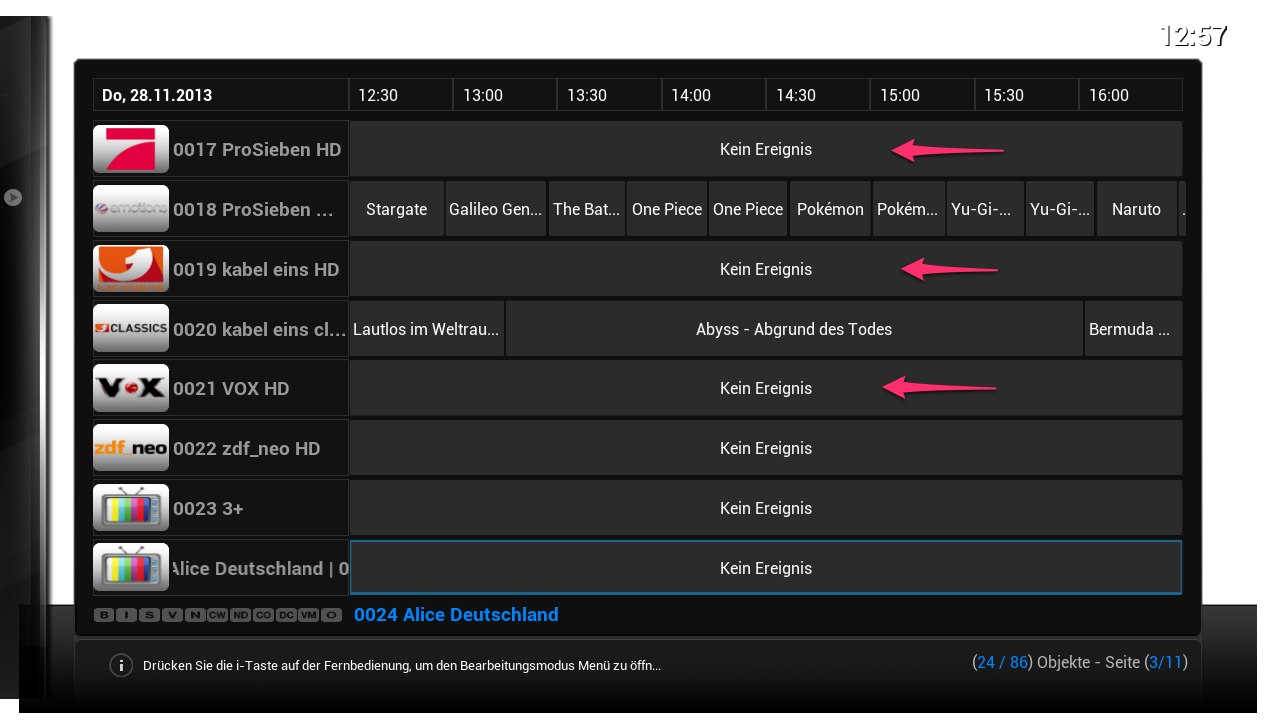This screenshot has width=1280, height=720.
Task: Click the ProSieben HD channel logo
Action: click(131, 149)
